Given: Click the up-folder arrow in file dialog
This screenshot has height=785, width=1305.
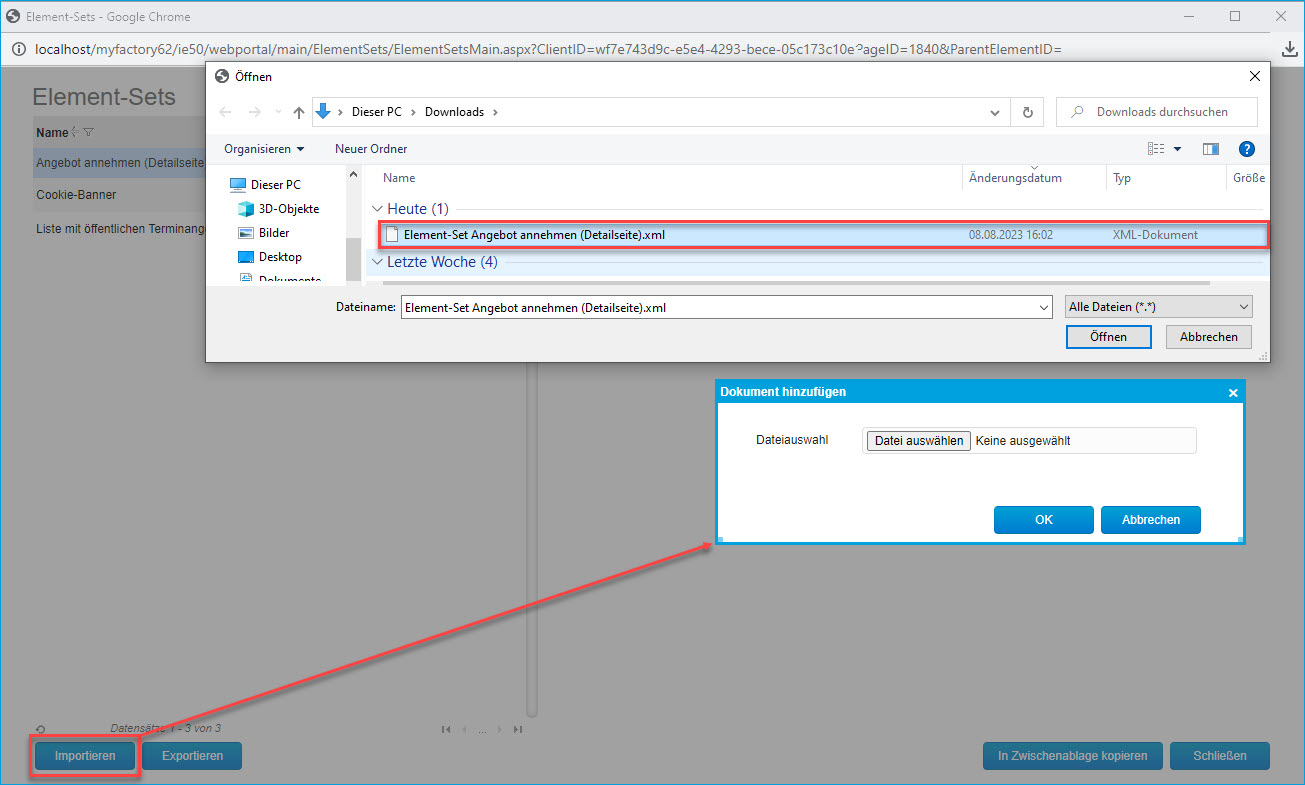Looking at the screenshot, I should pos(299,112).
